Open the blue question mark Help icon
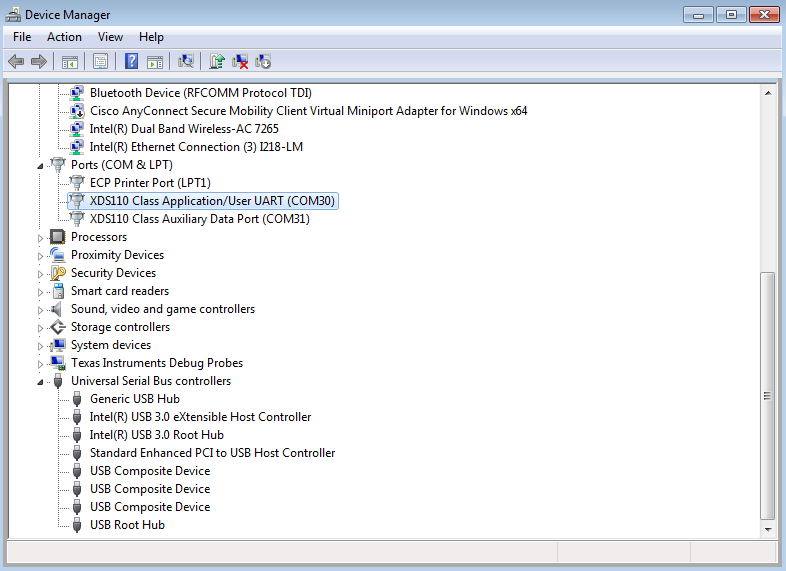 [x=131, y=61]
